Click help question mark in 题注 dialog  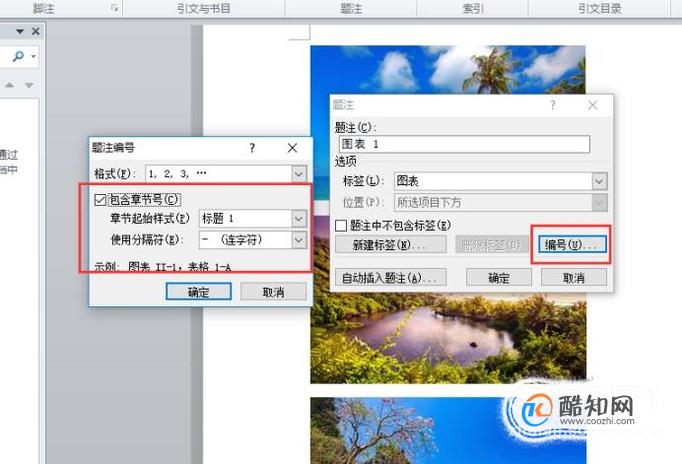click(552, 105)
